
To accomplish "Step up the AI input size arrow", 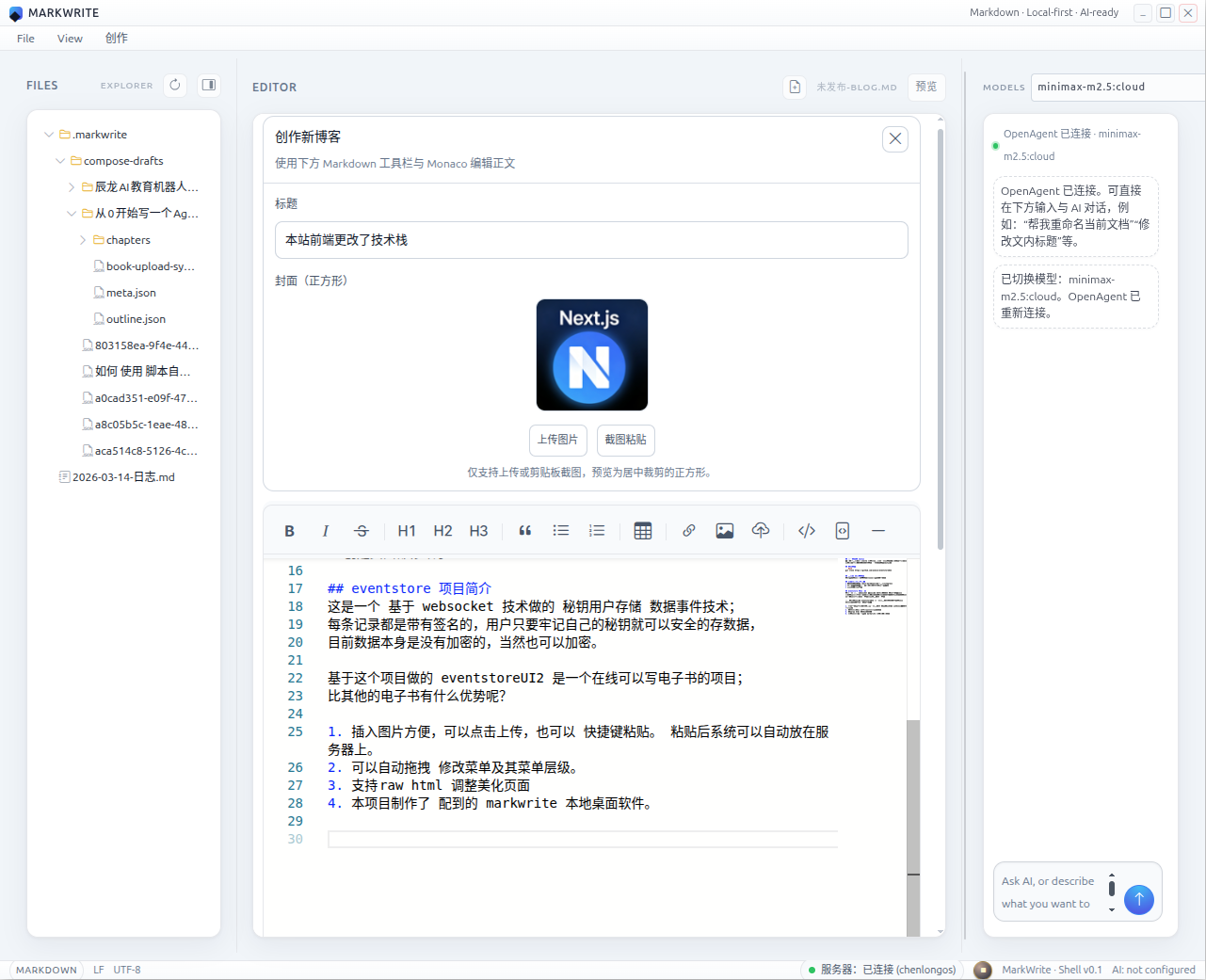I will point(1112,876).
